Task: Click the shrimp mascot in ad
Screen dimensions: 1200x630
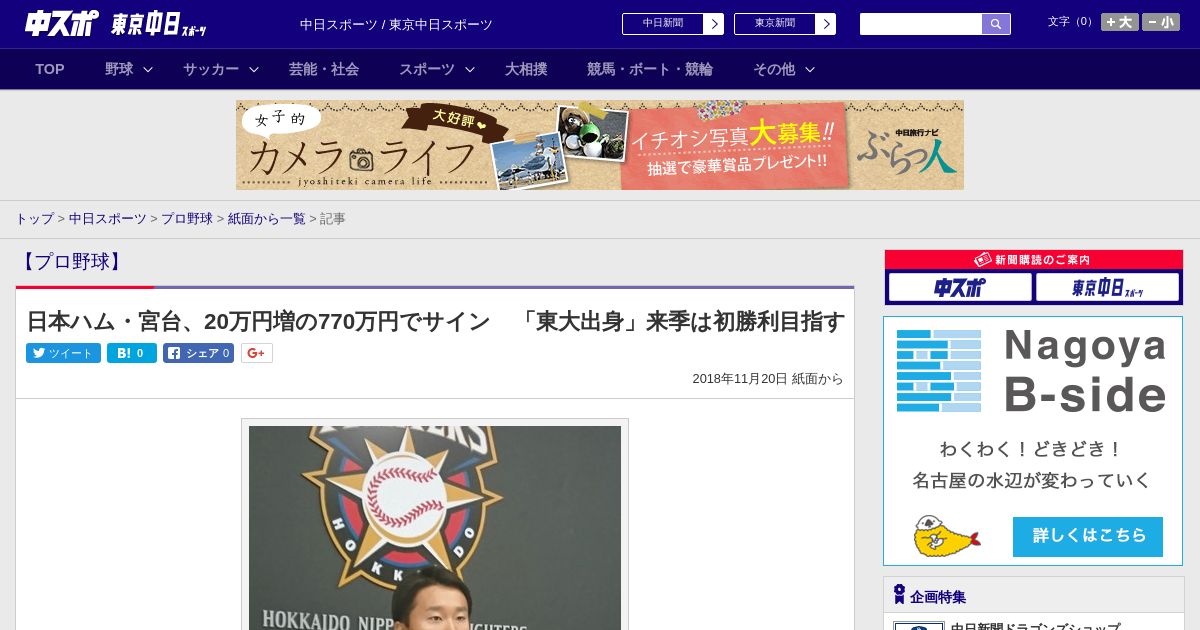Action: click(x=946, y=536)
